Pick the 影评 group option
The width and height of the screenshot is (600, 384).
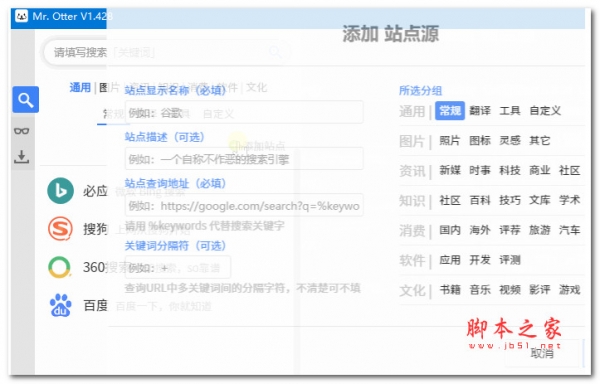click(540, 290)
